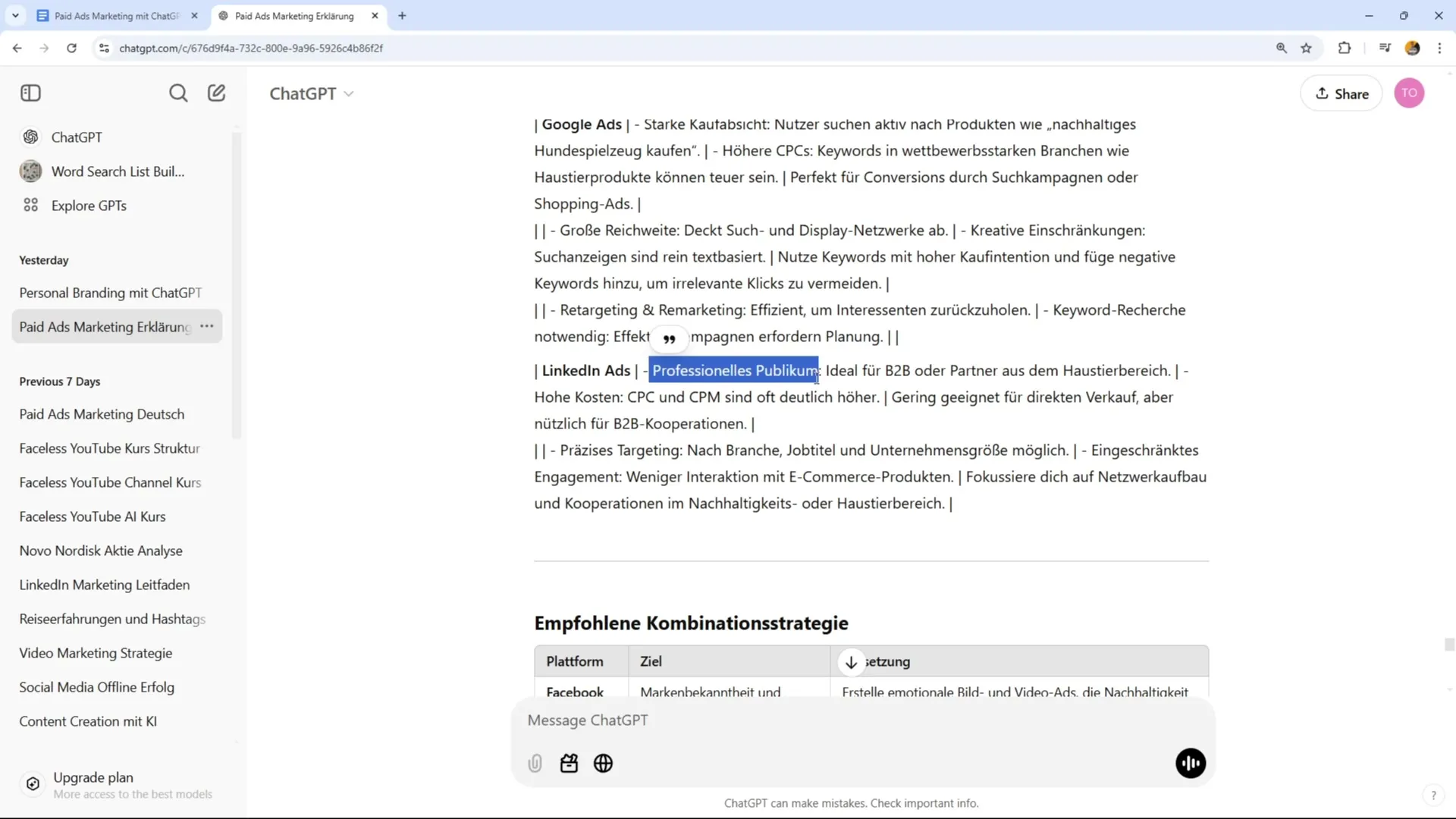Screen dimensions: 1456x819
Task: Open the tab search dropdown arrow
Action: [15, 15]
